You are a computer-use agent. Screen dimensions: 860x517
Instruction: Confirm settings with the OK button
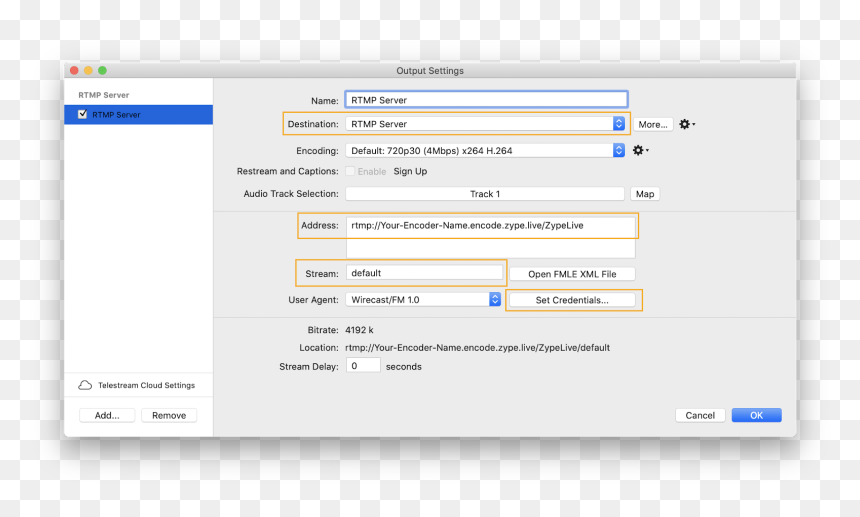tap(756, 416)
